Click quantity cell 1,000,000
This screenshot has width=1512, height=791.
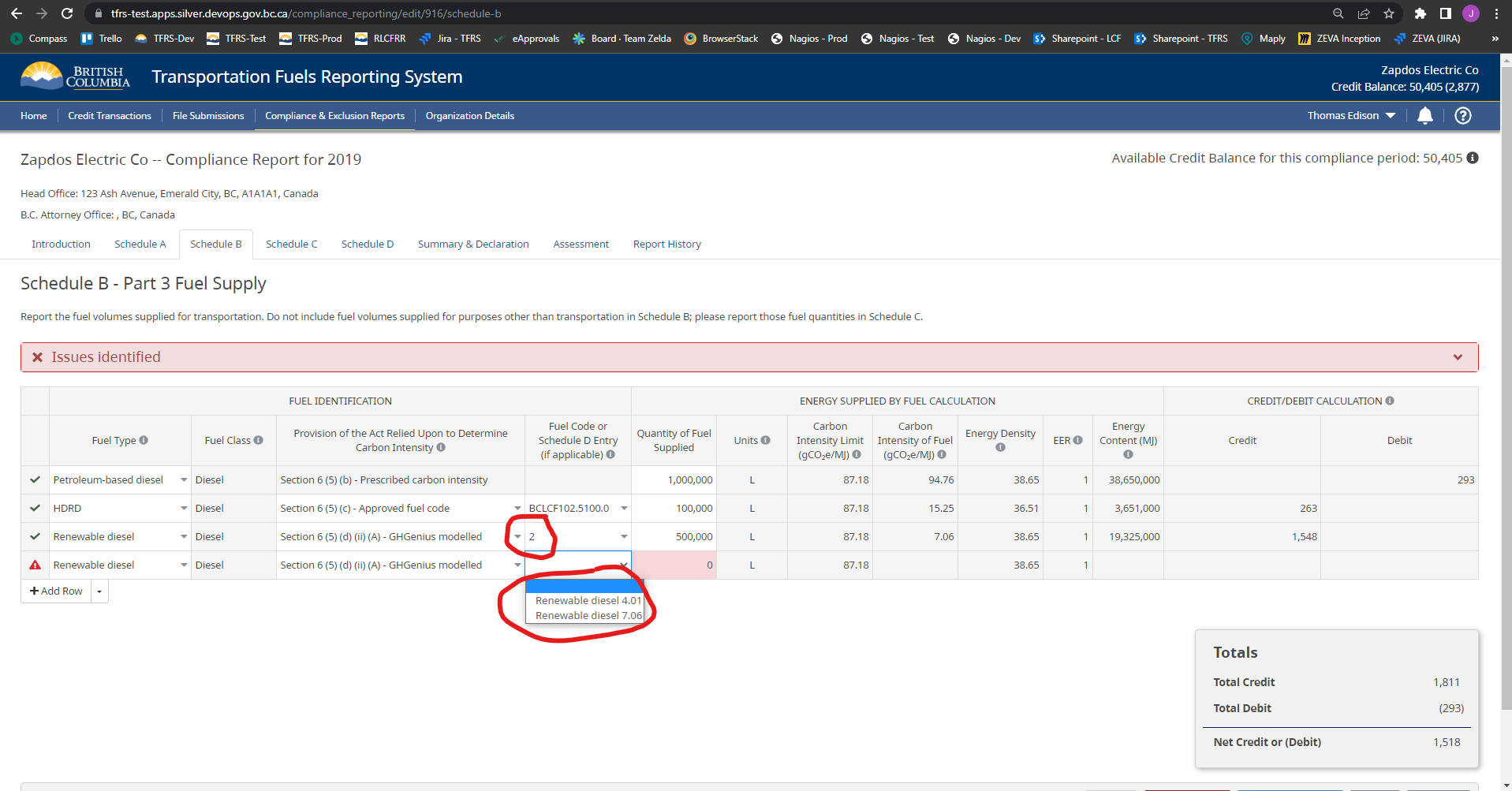(674, 479)
